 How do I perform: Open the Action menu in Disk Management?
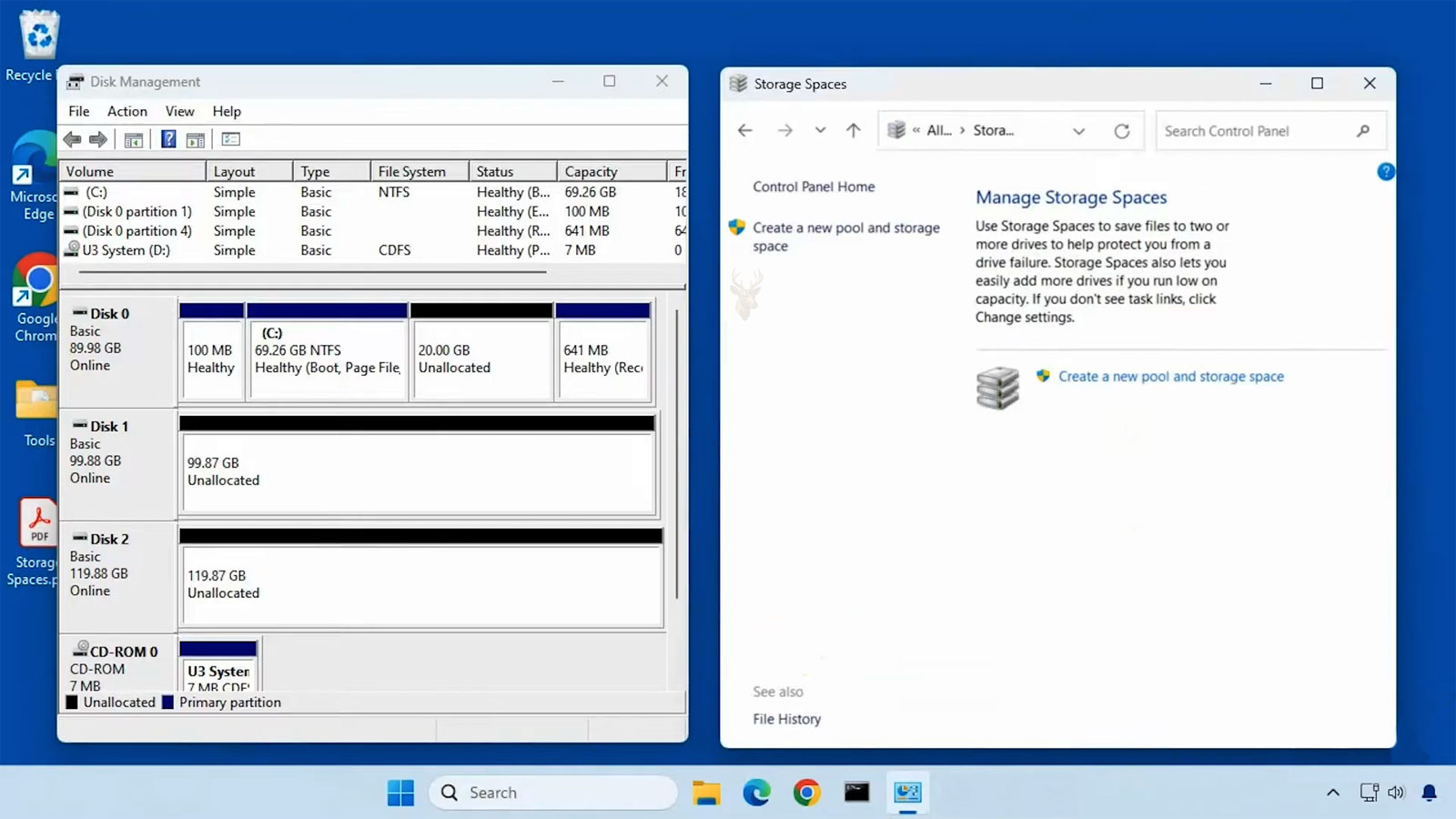coord(127,111)
